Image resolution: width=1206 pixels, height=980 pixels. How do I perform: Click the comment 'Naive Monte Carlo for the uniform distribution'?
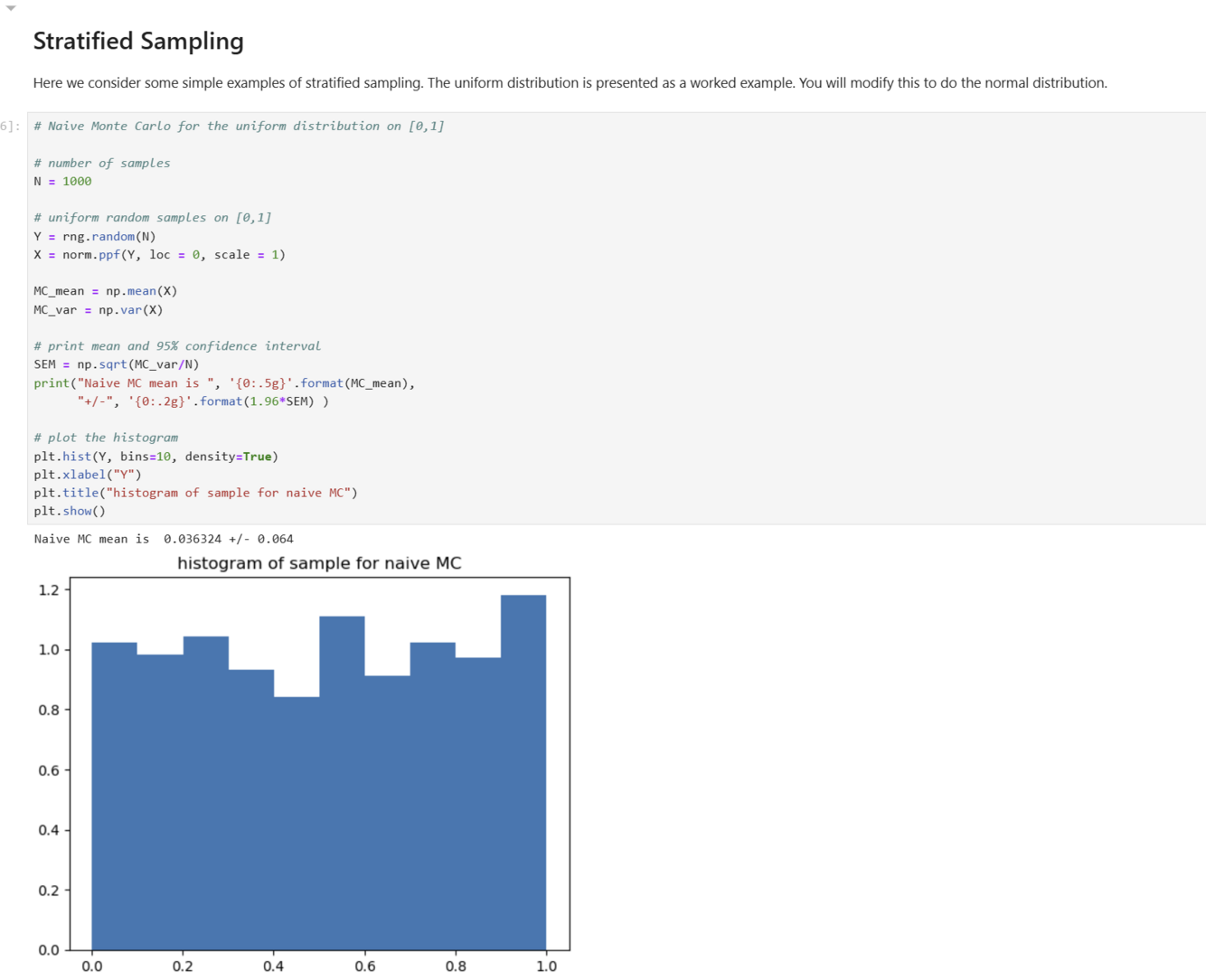pyautogui.click(x=239, y=127)
